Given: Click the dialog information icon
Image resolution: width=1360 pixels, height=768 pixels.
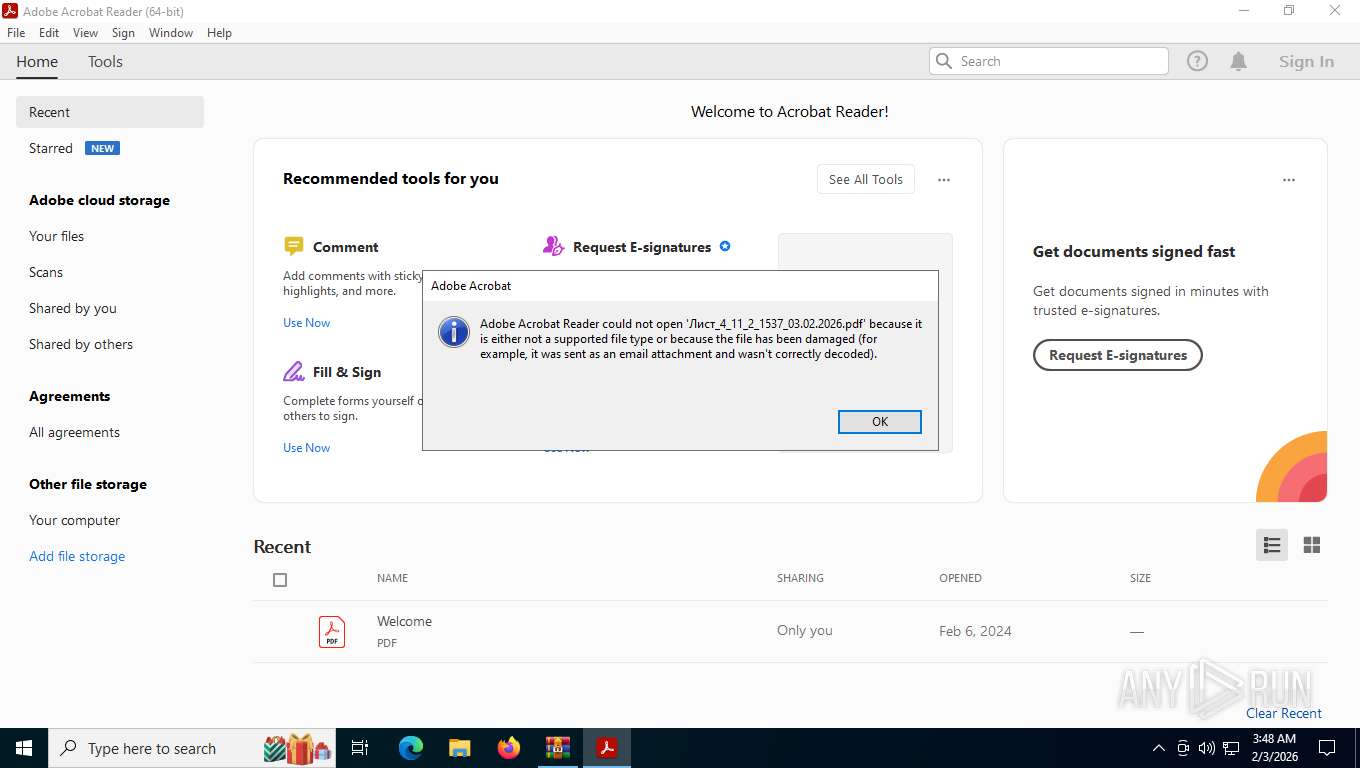Looking at the screenshot, I should pyautogui.click(x=454, y=332).
